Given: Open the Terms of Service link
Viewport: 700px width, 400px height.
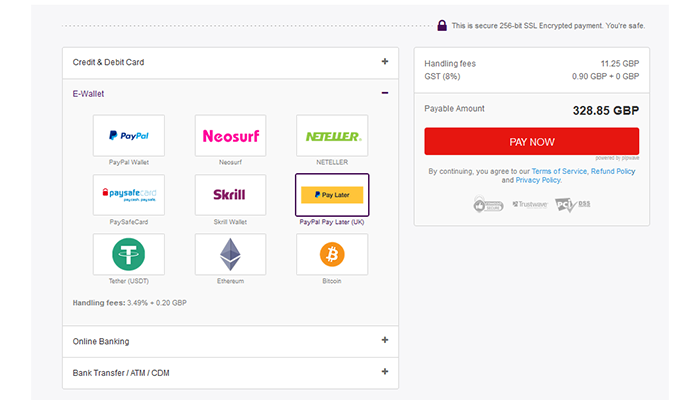Looking at the screenshot, I should (x=559, y=171).
